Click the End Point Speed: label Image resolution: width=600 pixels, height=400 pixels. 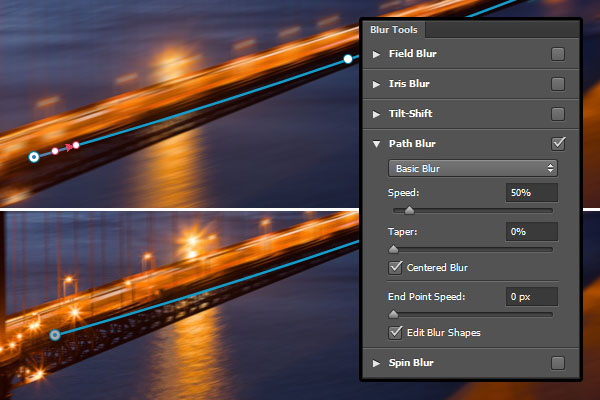coord(426,297)
